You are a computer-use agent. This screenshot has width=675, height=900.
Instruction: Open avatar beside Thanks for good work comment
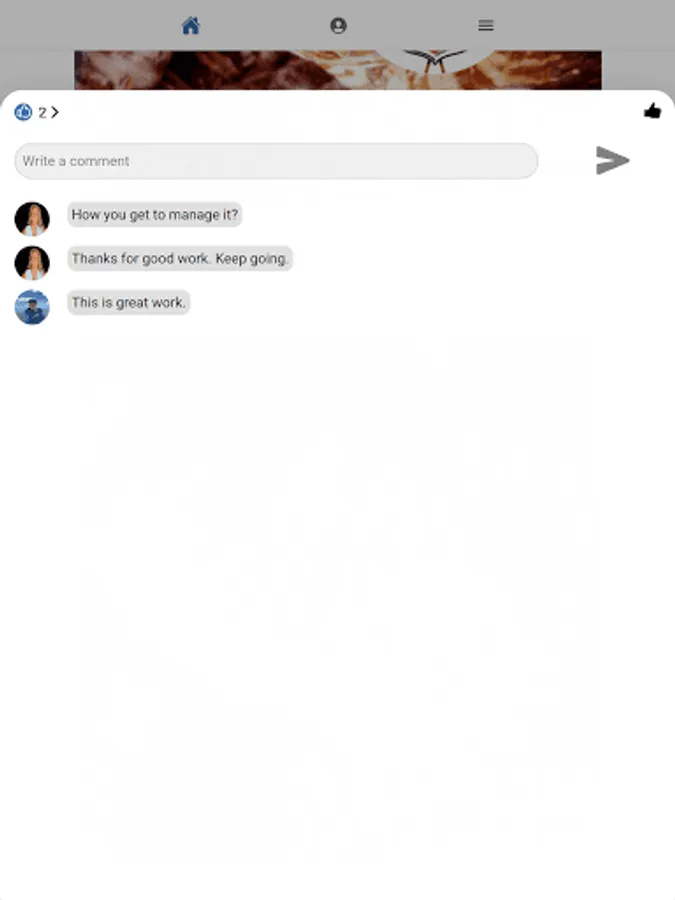coord(32,263)
